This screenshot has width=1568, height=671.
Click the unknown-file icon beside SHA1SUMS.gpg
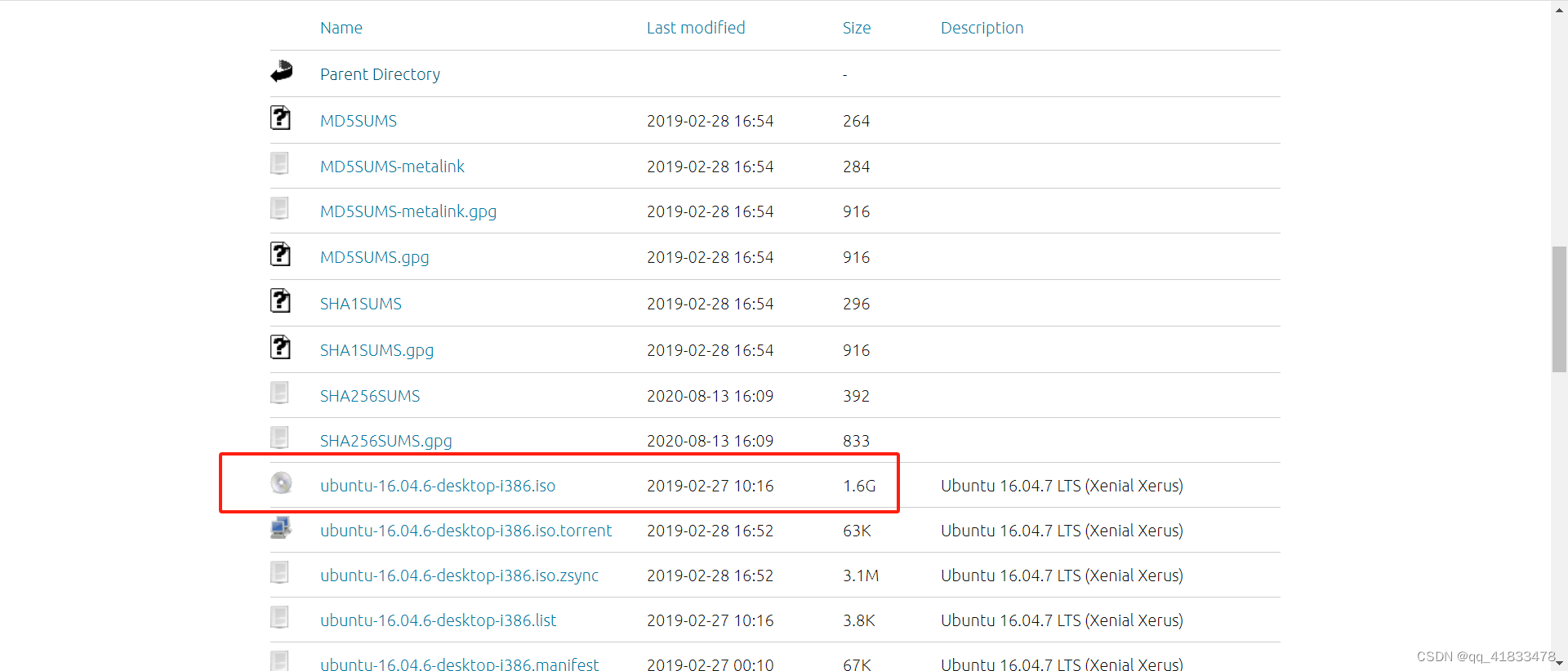tap(280, 348)
